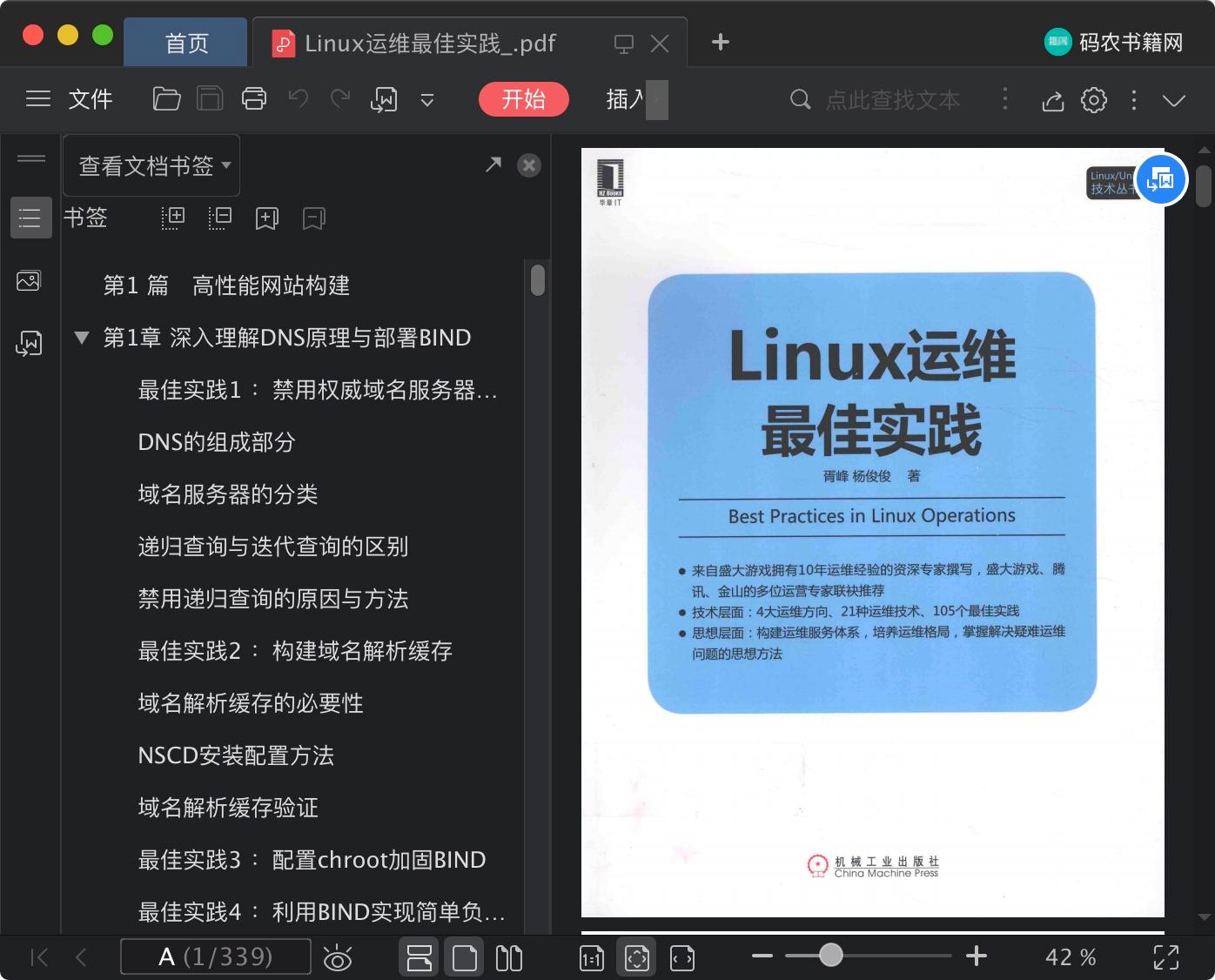This screenshot has height=980, width=1215.
Task: Close the bookmark panel with X button
Action: click(x=529, y=165)
